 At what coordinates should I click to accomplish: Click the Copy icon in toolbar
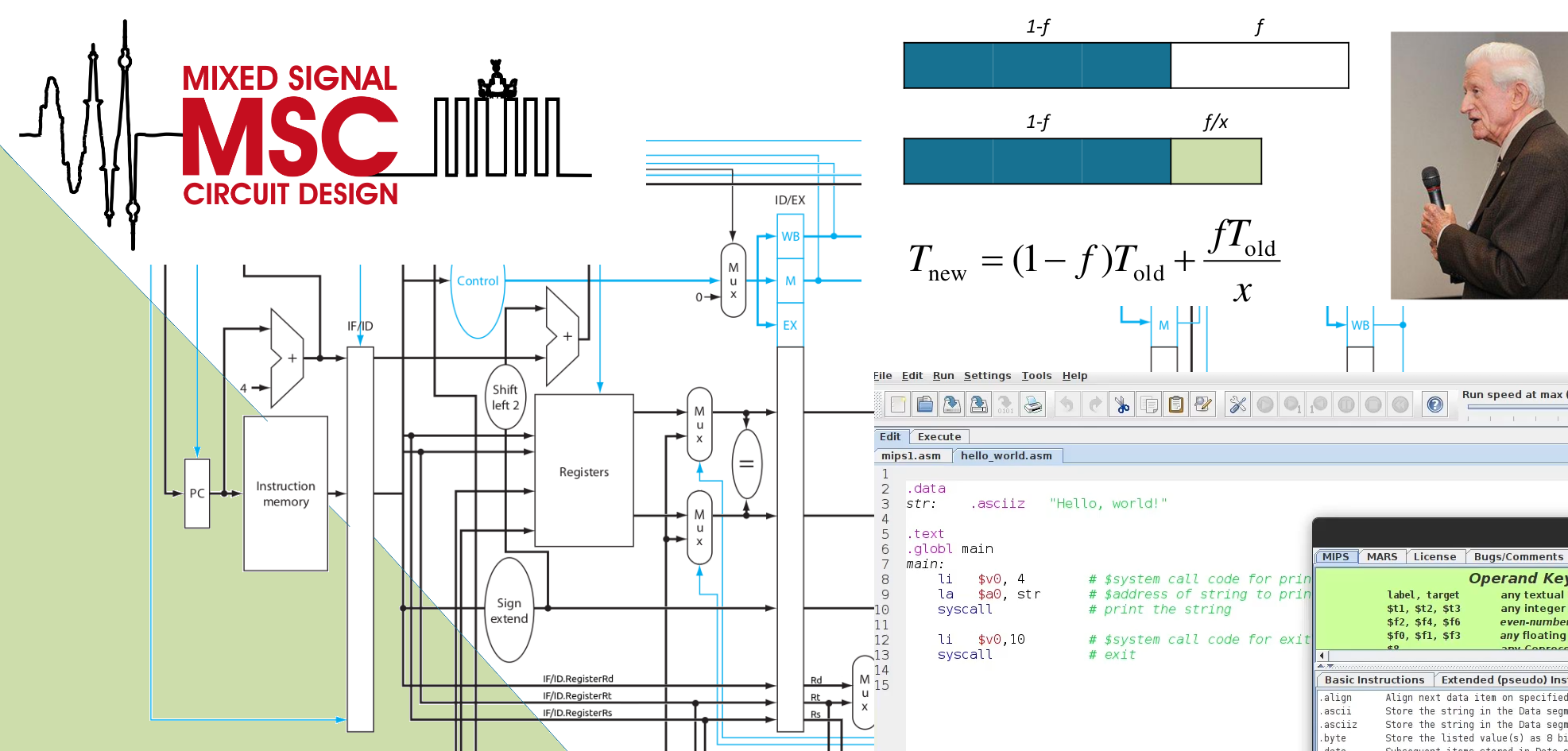click(x=1149, y=405)
